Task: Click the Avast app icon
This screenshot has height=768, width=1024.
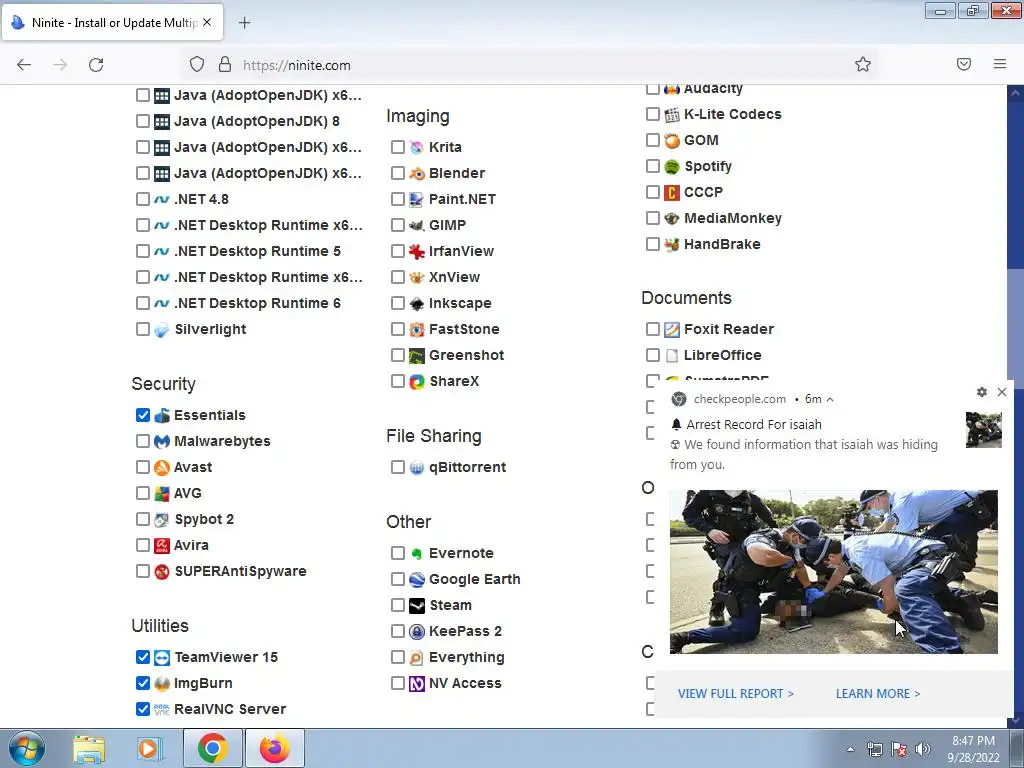Action: click(x=162, y=468)
